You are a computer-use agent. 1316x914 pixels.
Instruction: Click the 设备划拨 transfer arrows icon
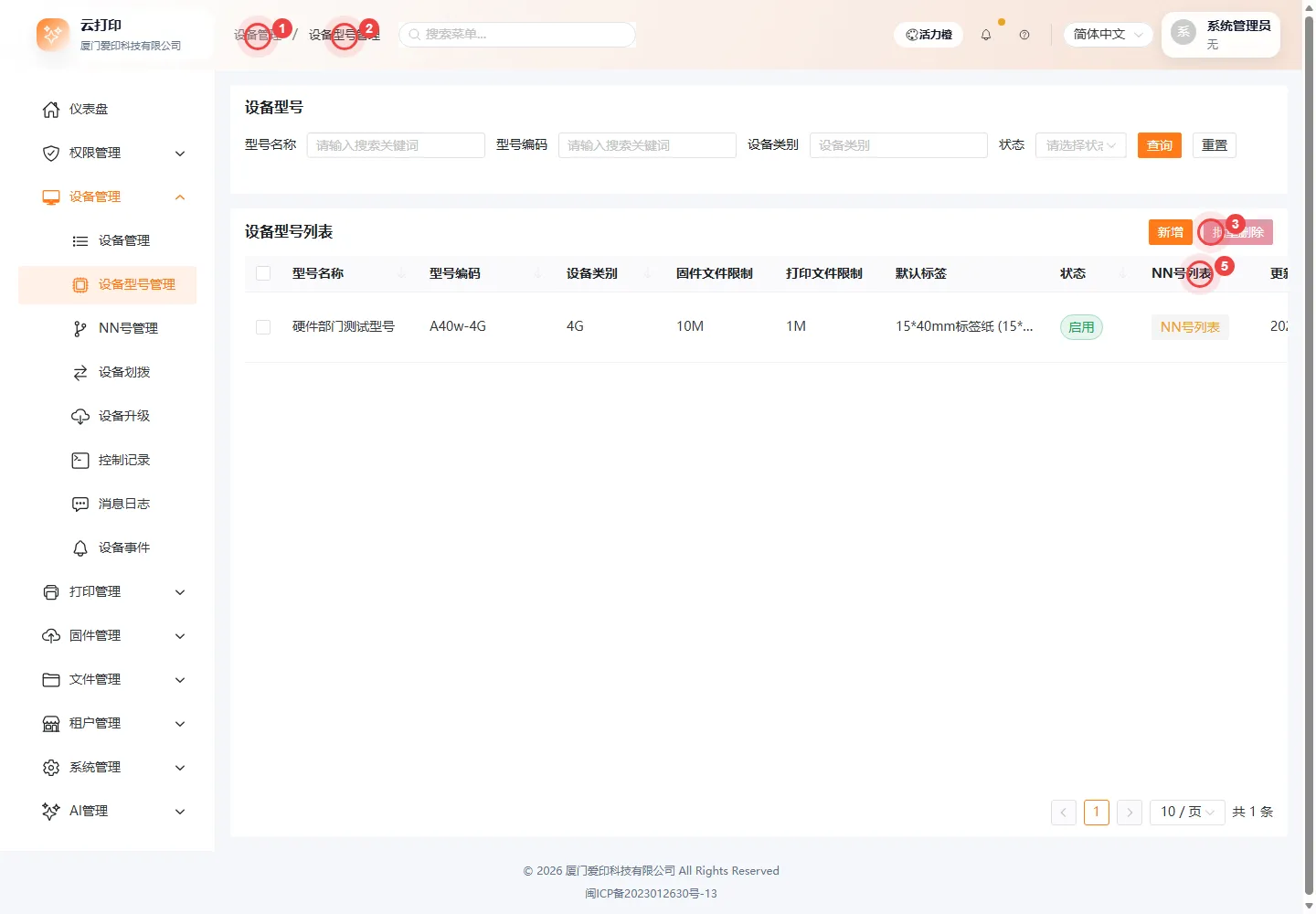tap(80, 373)
